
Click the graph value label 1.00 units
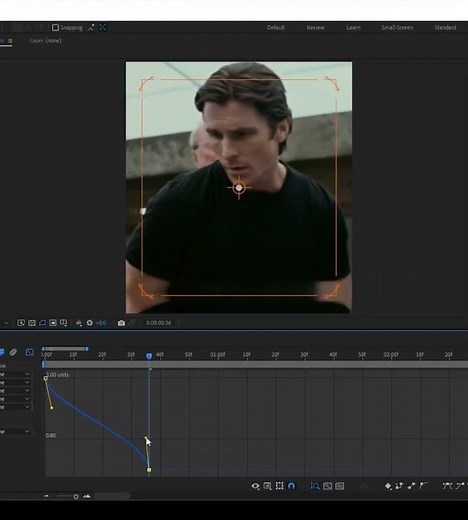tap(58, 375)
